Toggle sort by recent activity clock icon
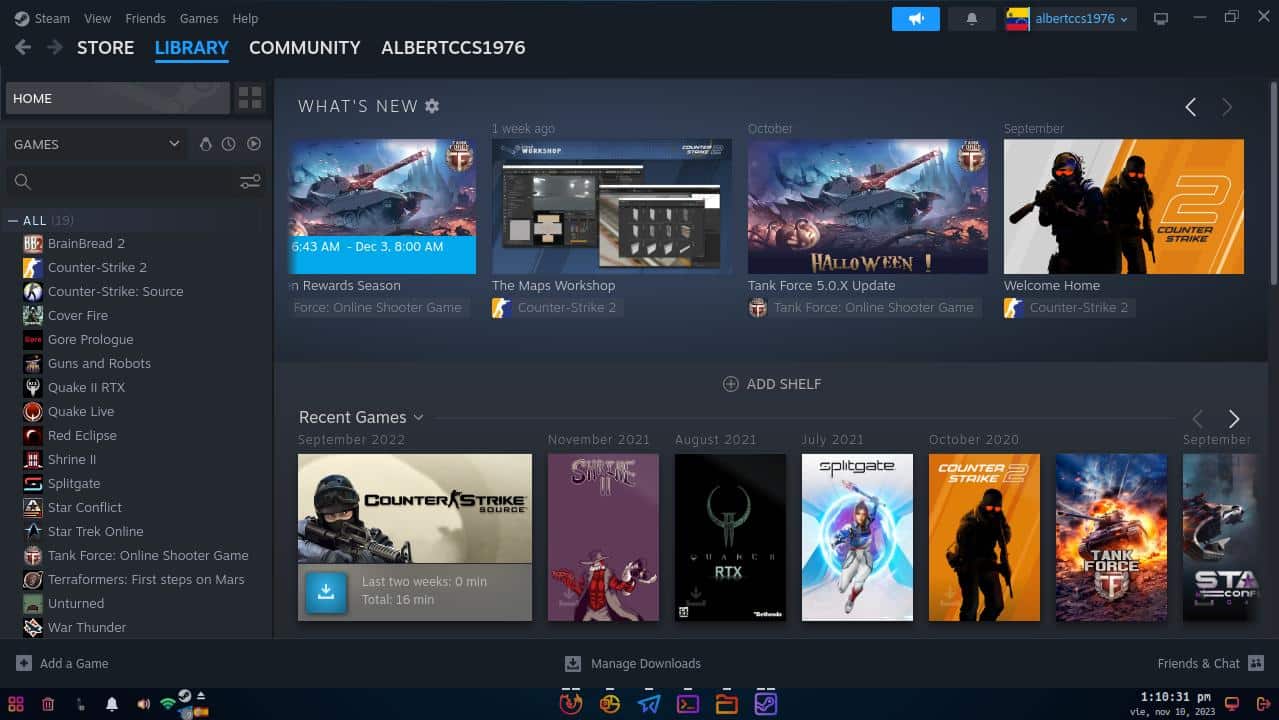Image resolution: width=1279 pixels, height=720 pixels. click(x=229, y=144)
